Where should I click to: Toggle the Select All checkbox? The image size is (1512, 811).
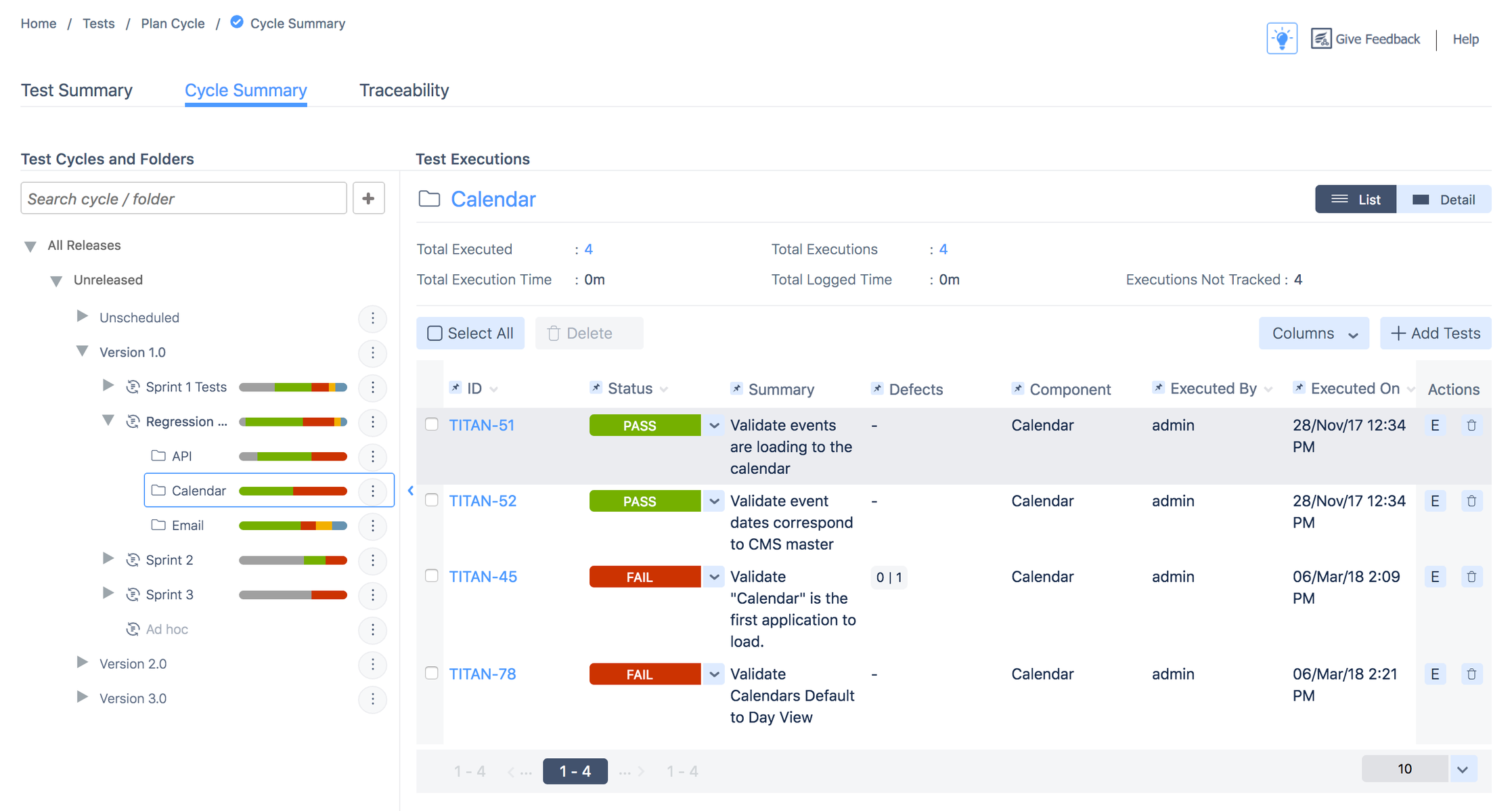[x=434, y=333]
